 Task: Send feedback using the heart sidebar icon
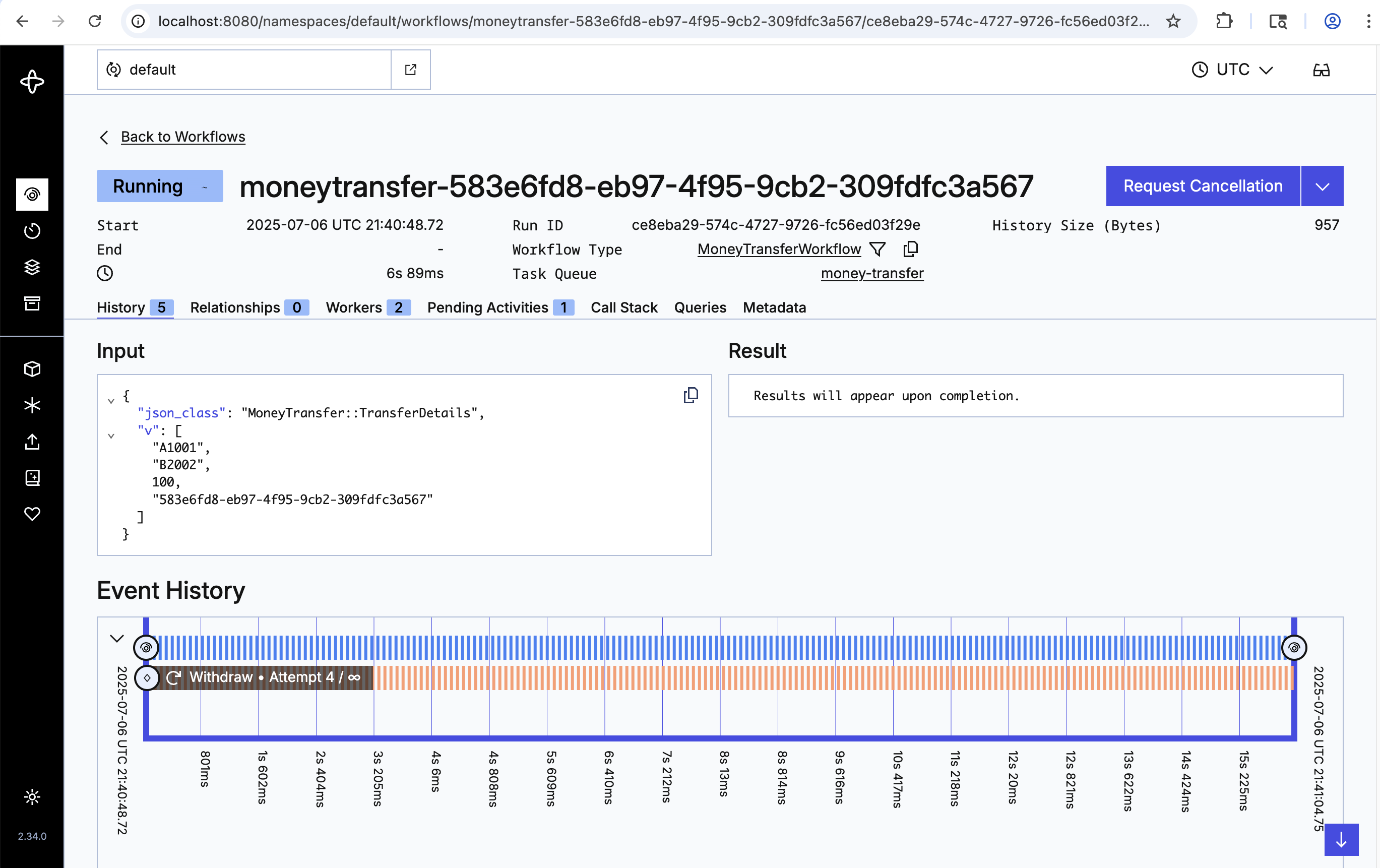pos(32,514)
